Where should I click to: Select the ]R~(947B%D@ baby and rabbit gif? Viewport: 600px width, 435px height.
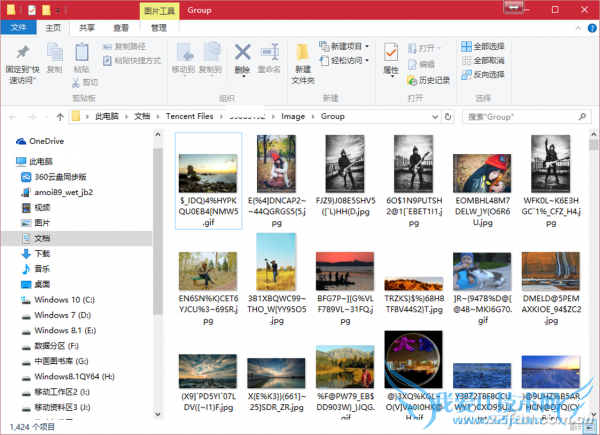(482, 271)
